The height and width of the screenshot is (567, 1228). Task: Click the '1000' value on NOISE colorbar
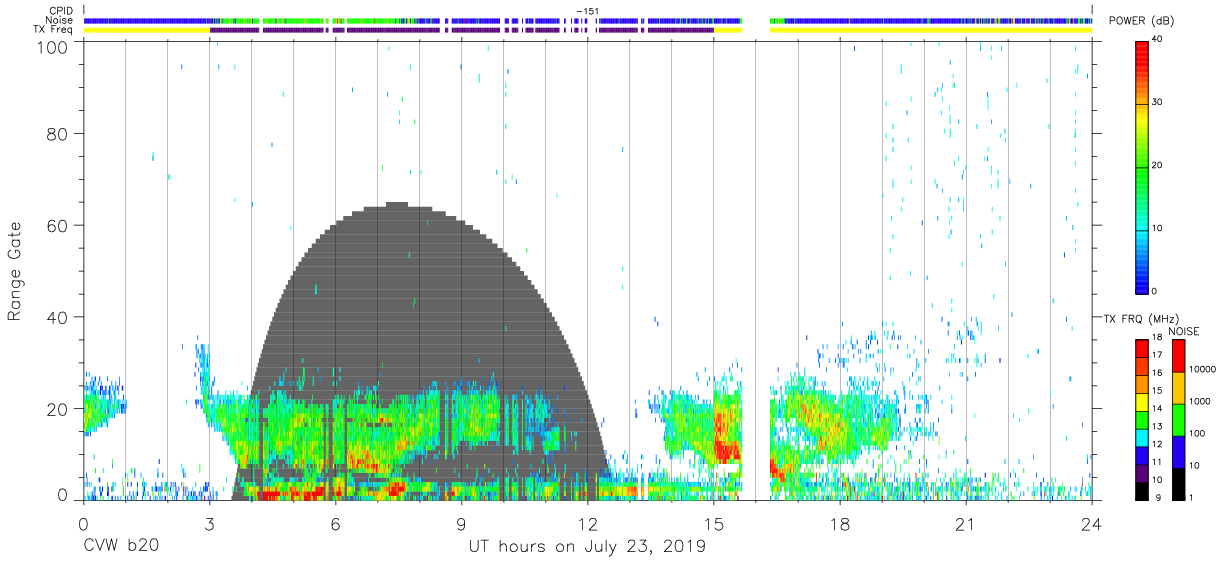coord(1201,401)
